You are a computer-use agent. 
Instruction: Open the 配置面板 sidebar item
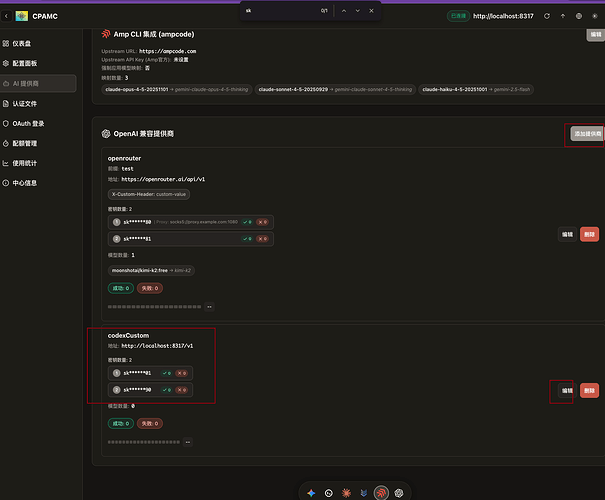[x=39, y=63]
